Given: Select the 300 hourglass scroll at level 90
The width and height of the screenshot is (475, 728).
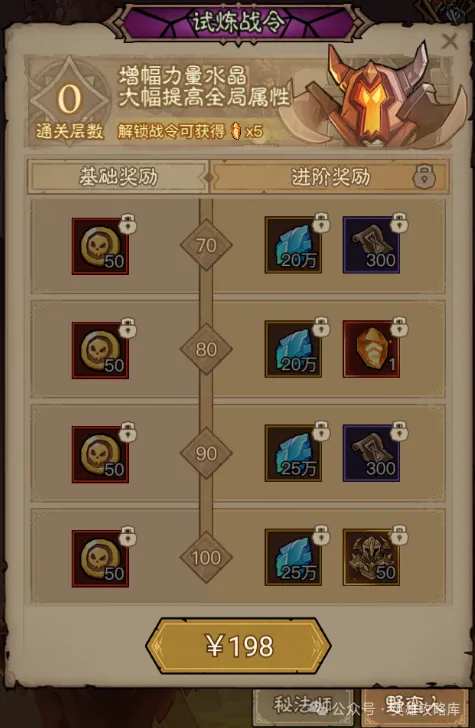Looking at the screenshot, I should pyautogui.click(x=371, y=453).
